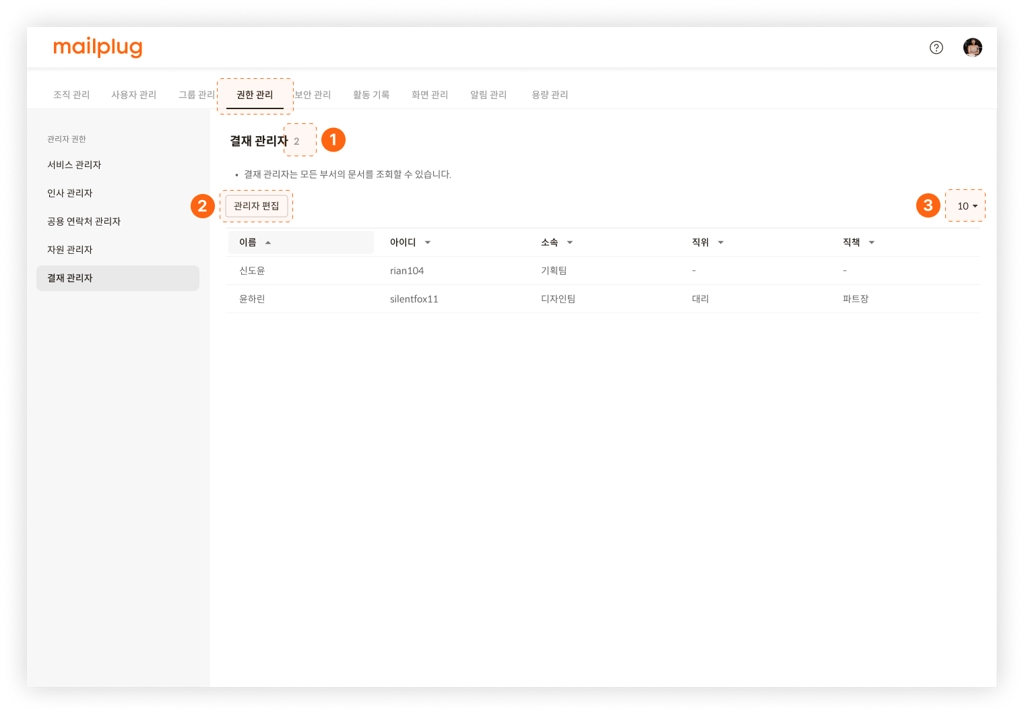Select 인사 관리자 in sidebar
The image size is (1024, 714).
[70, 193]
